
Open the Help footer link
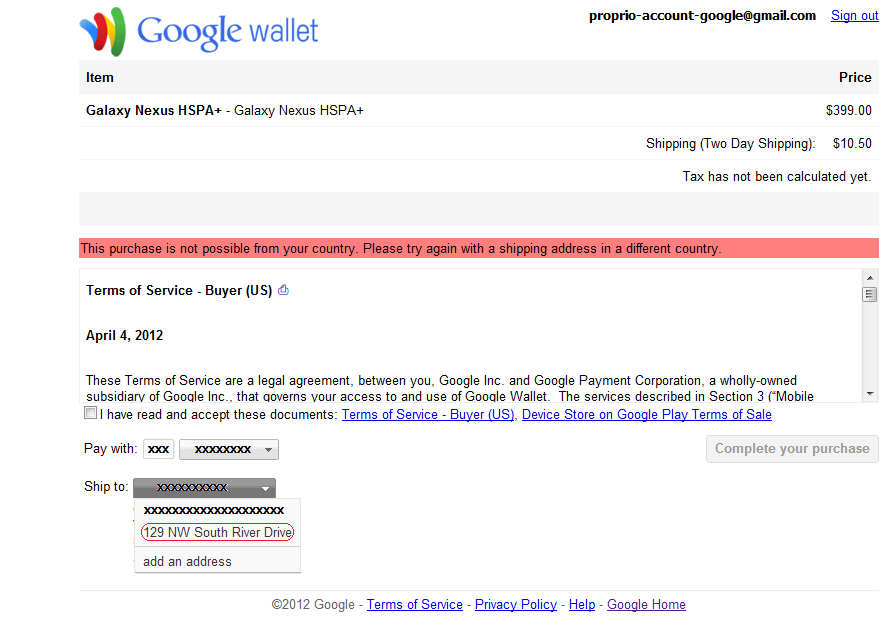[582, 605]
